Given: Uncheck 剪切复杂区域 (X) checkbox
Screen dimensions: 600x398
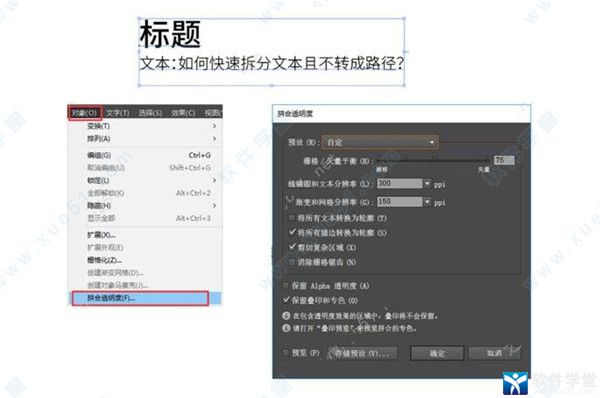Looking at the screenshot, I should click(x=292, y=247).
